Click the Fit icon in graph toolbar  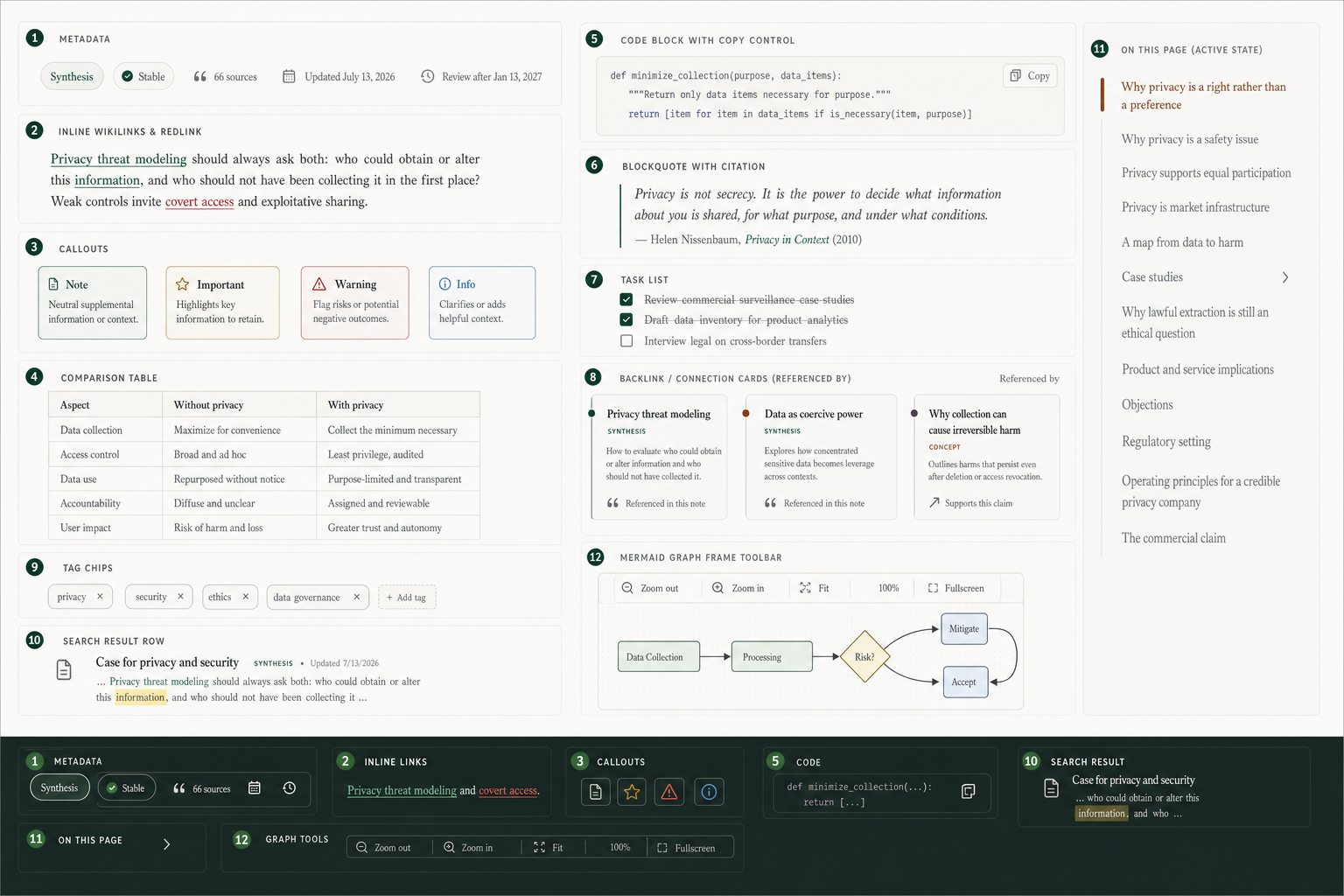805,588
